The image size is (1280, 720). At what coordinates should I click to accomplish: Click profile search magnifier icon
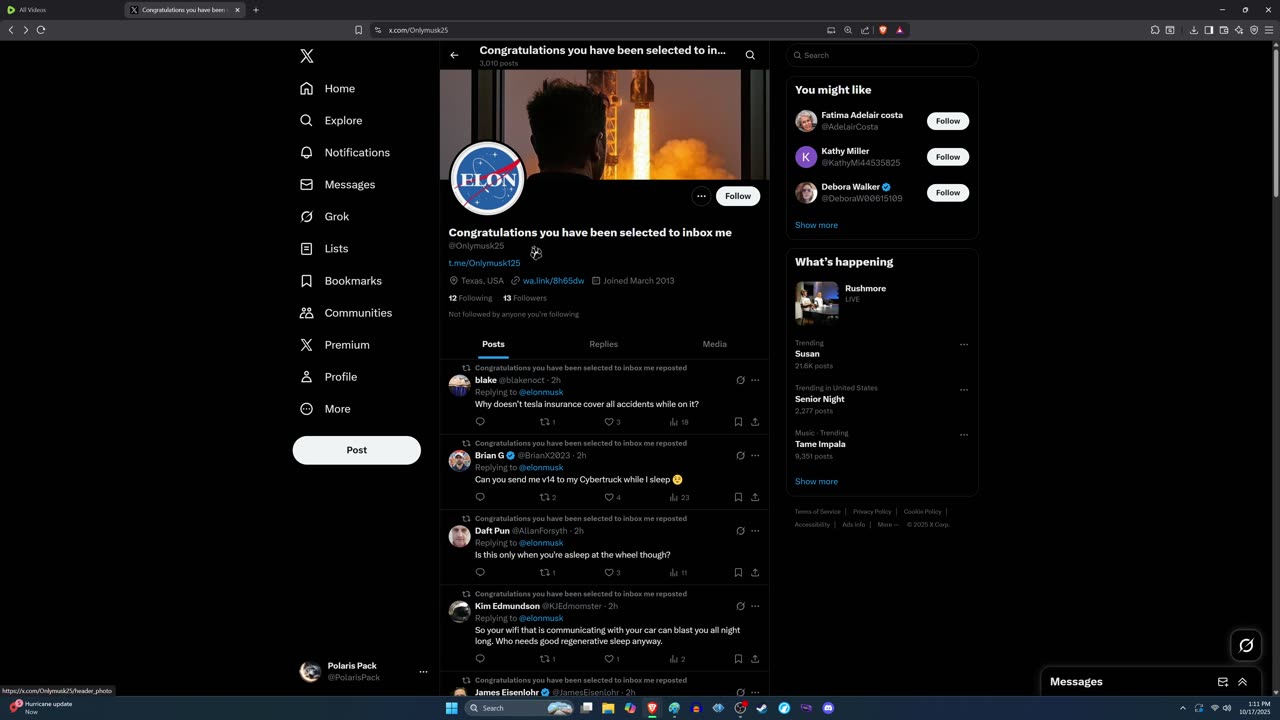(750, 55)
